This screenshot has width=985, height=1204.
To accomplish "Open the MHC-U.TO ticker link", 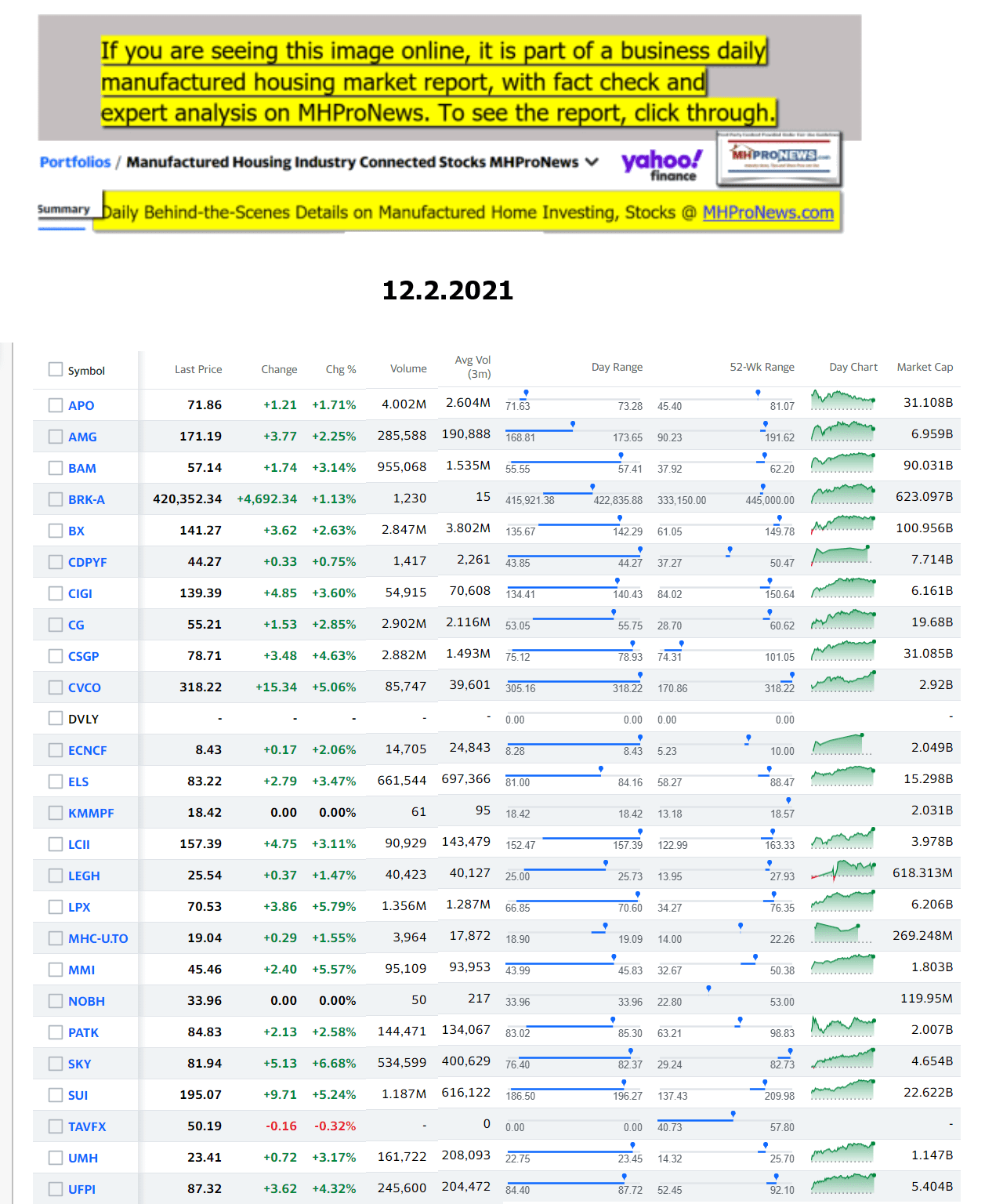I will [x=98, y=938].
